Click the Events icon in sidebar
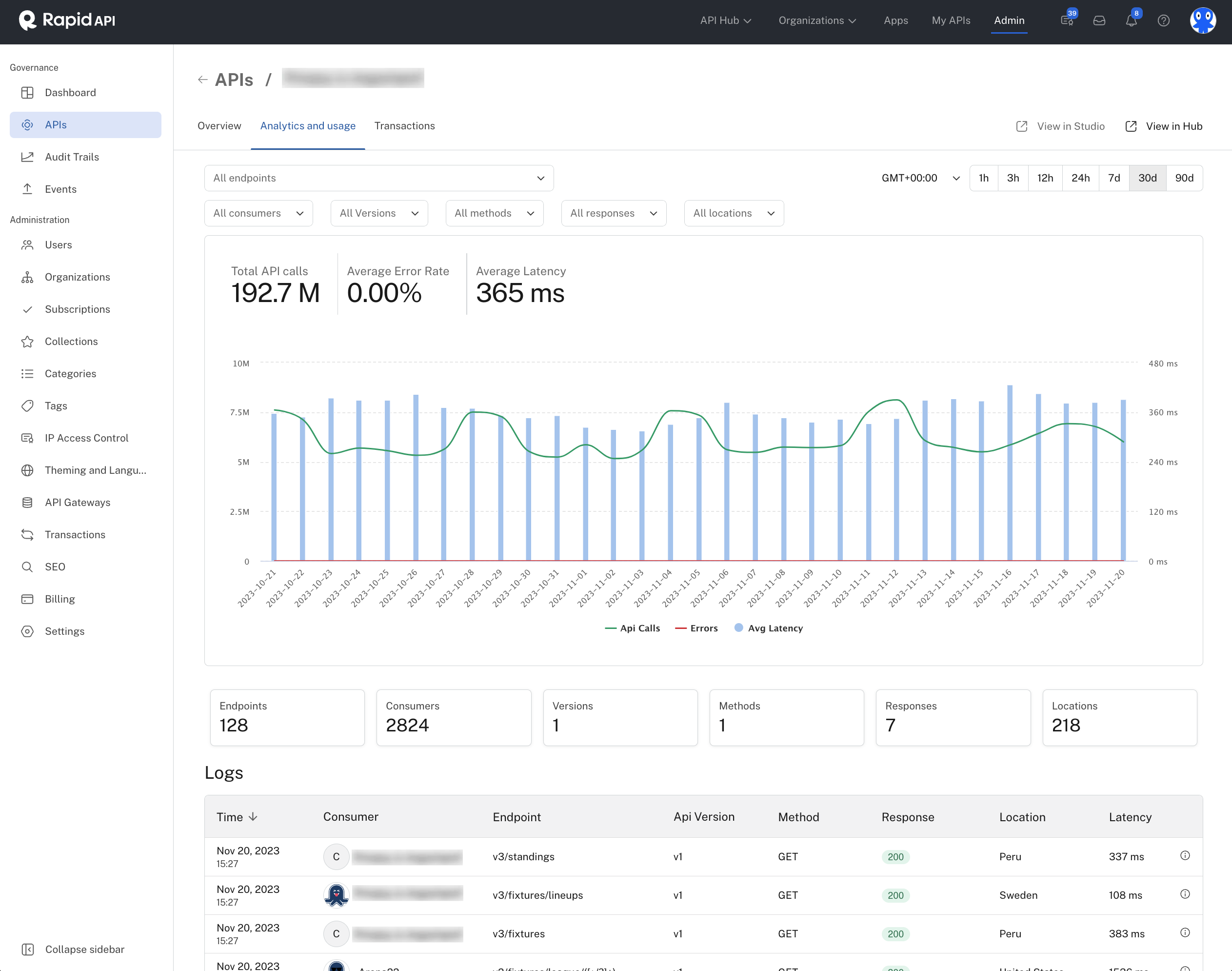The width and height of the screenshot is (1232, 971). pos(28,189)
